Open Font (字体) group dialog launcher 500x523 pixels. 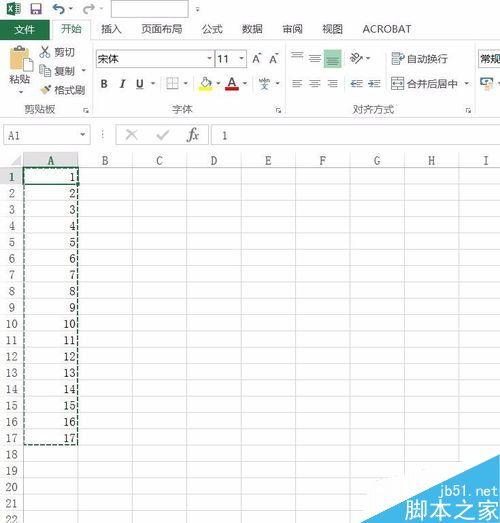point(278,110)
